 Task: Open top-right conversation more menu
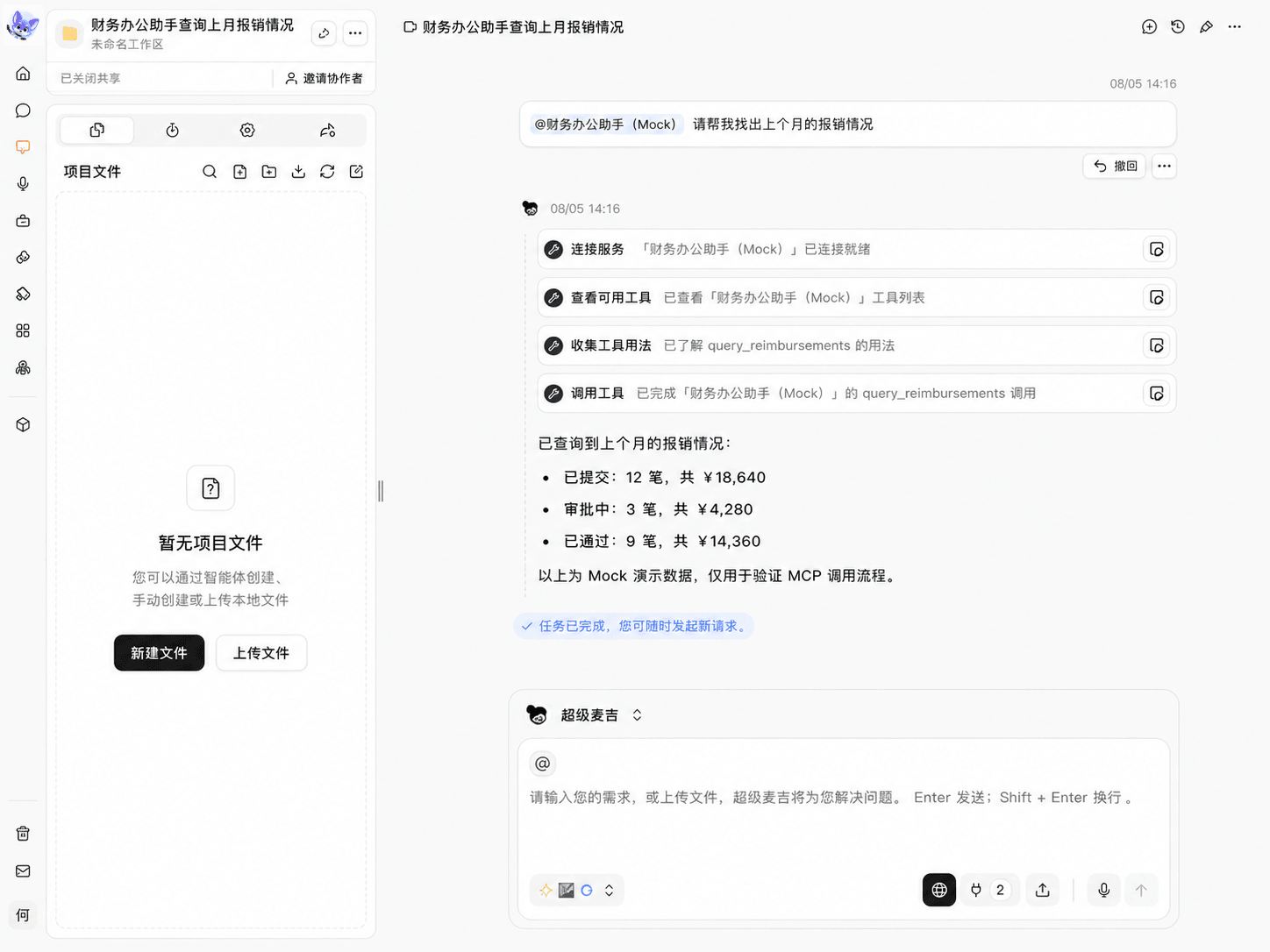click(1235, 27)
